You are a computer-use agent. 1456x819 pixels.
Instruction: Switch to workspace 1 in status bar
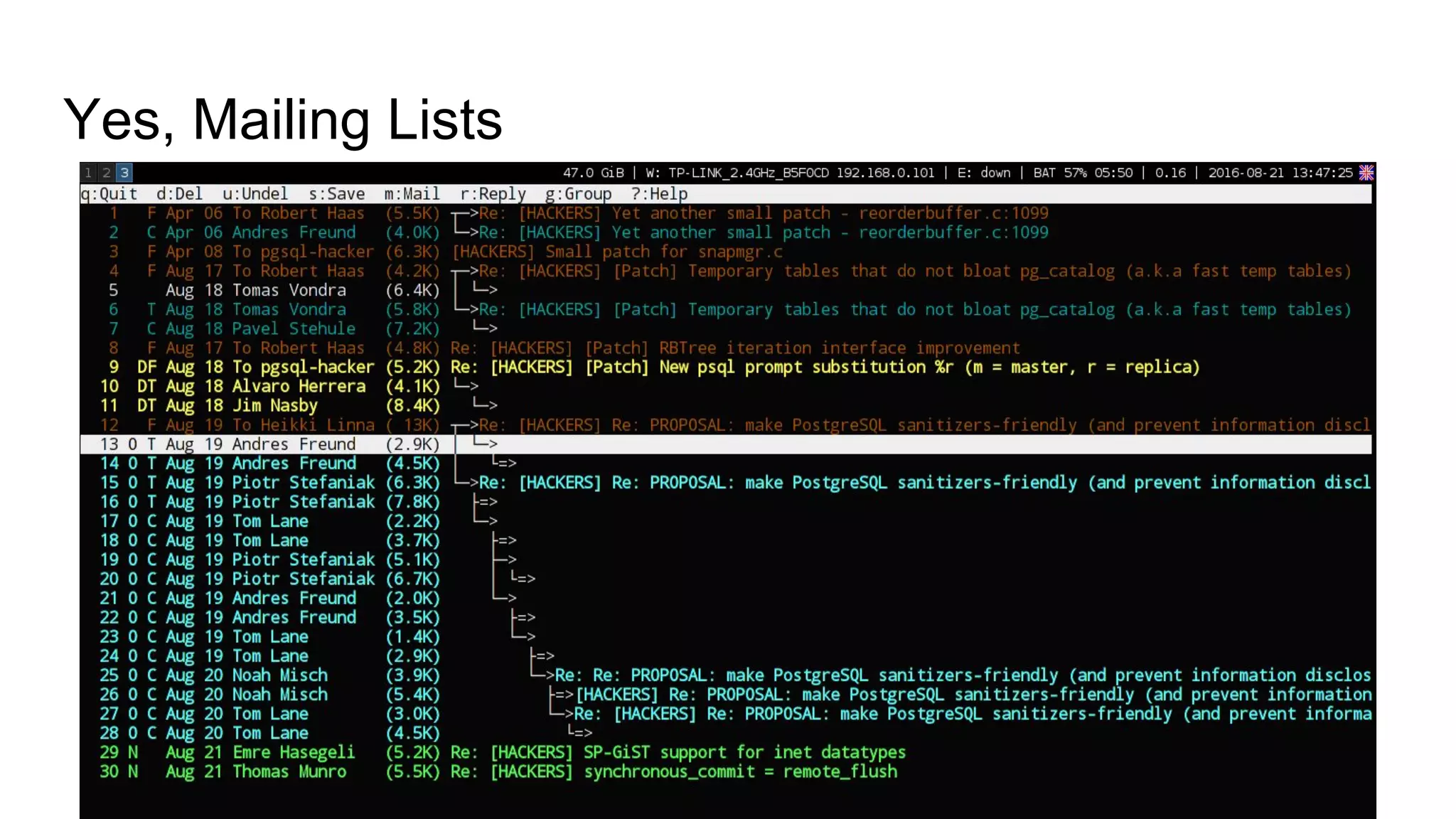click(88, 173)
